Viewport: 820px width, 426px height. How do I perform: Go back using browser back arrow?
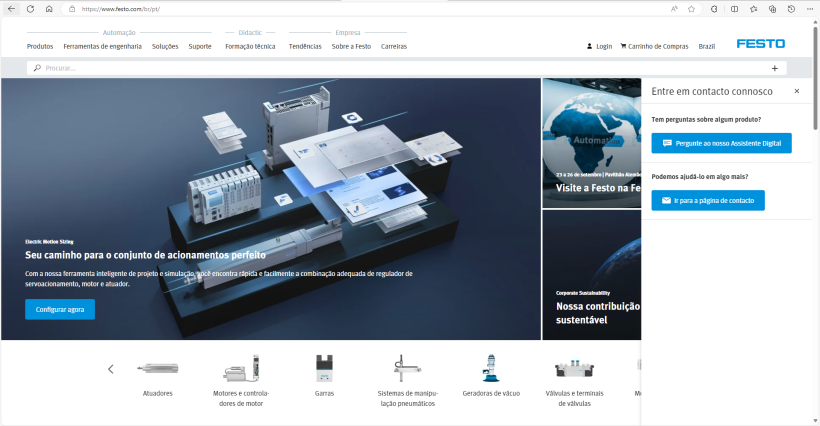(11, 9)
